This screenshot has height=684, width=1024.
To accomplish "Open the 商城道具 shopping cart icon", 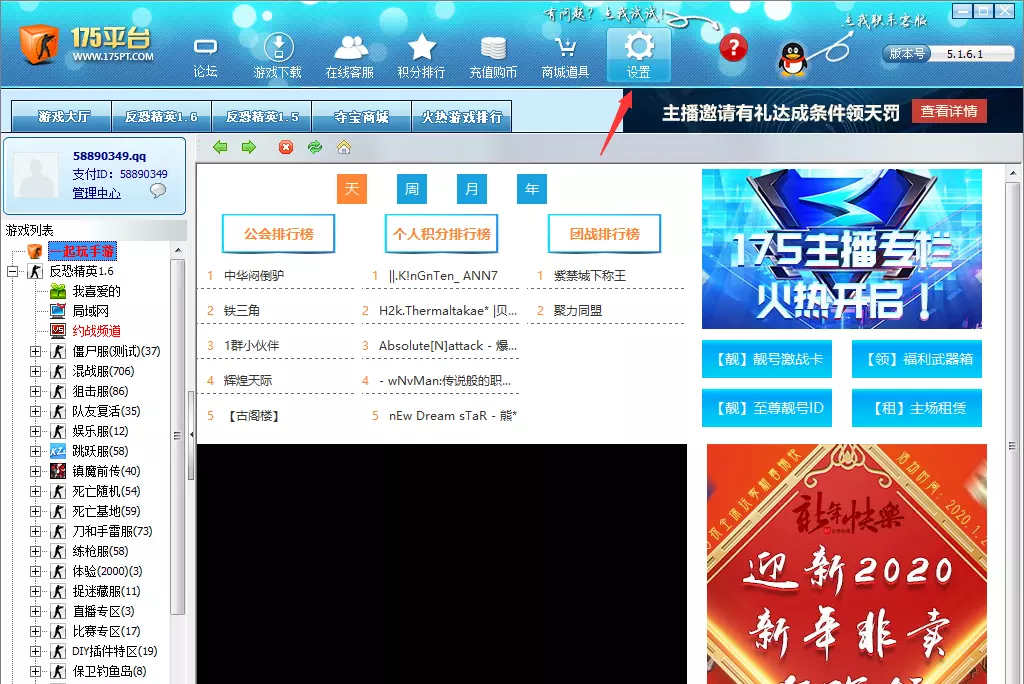I will click(566, 47).
